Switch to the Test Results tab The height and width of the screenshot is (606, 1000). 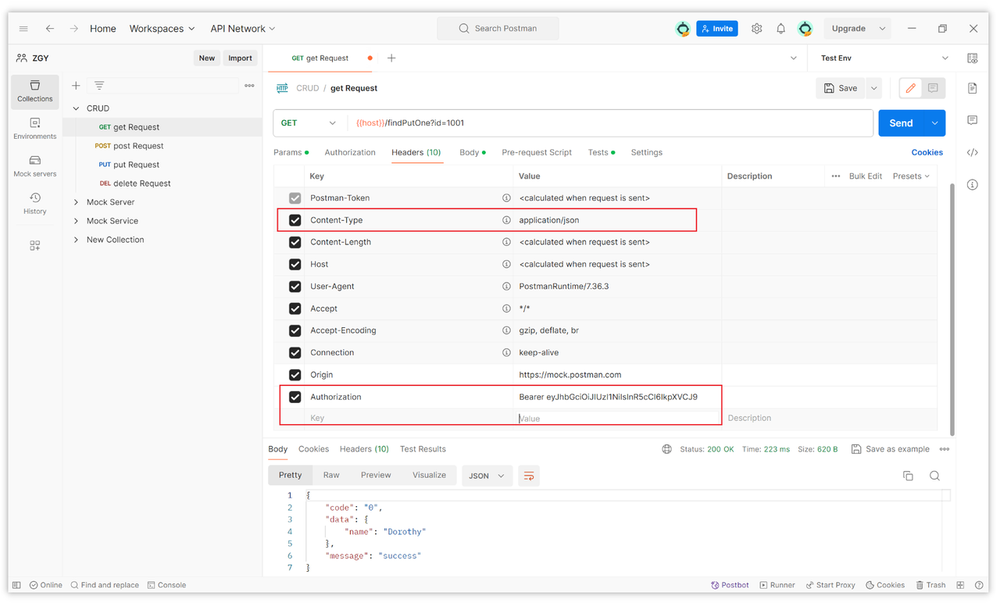[x=423, y=449]
